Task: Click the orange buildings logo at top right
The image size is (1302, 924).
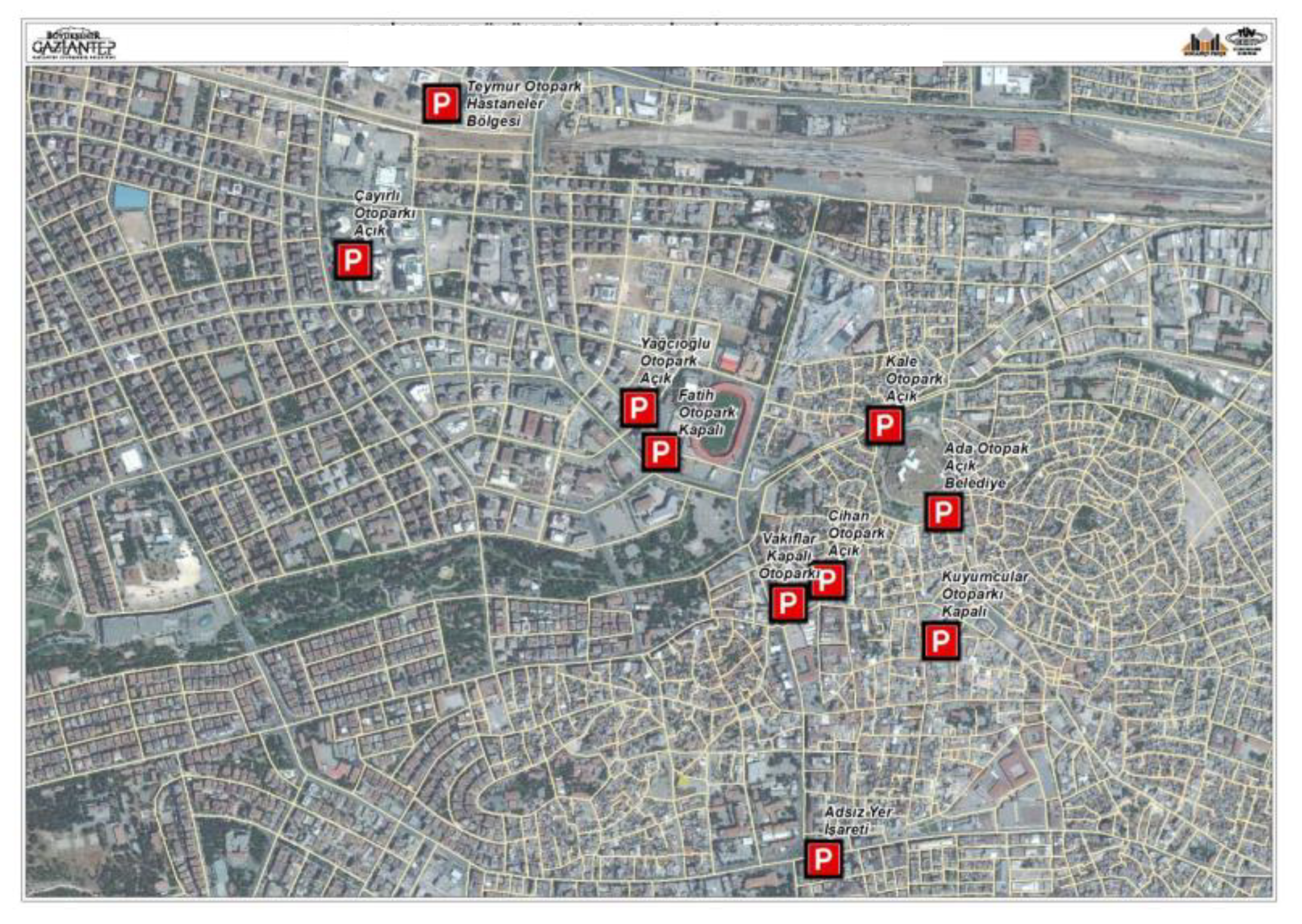Action: (x=1203, y=43)
